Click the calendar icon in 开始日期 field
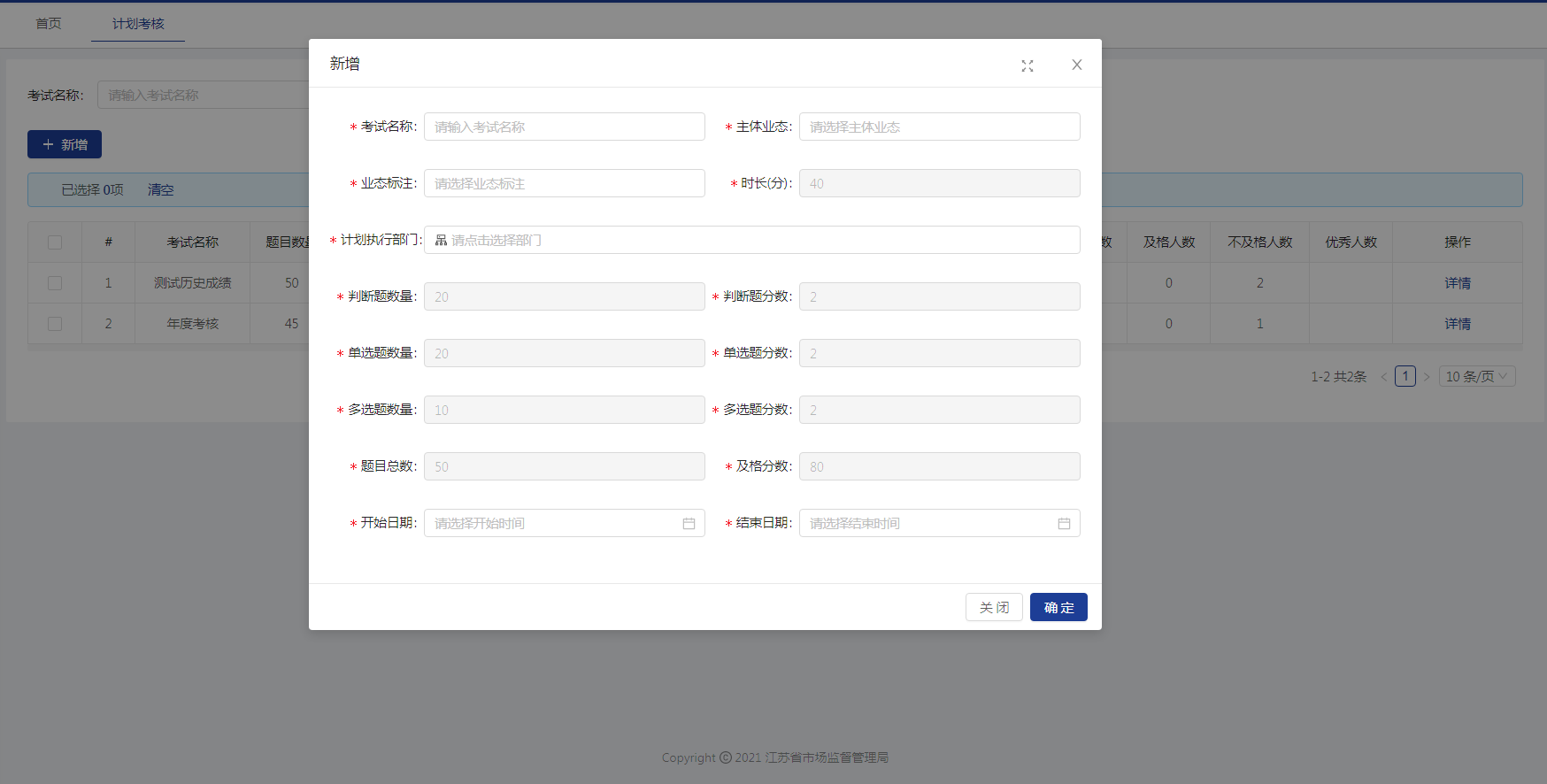Screen dimensions: 1547x784 (689, 524)
